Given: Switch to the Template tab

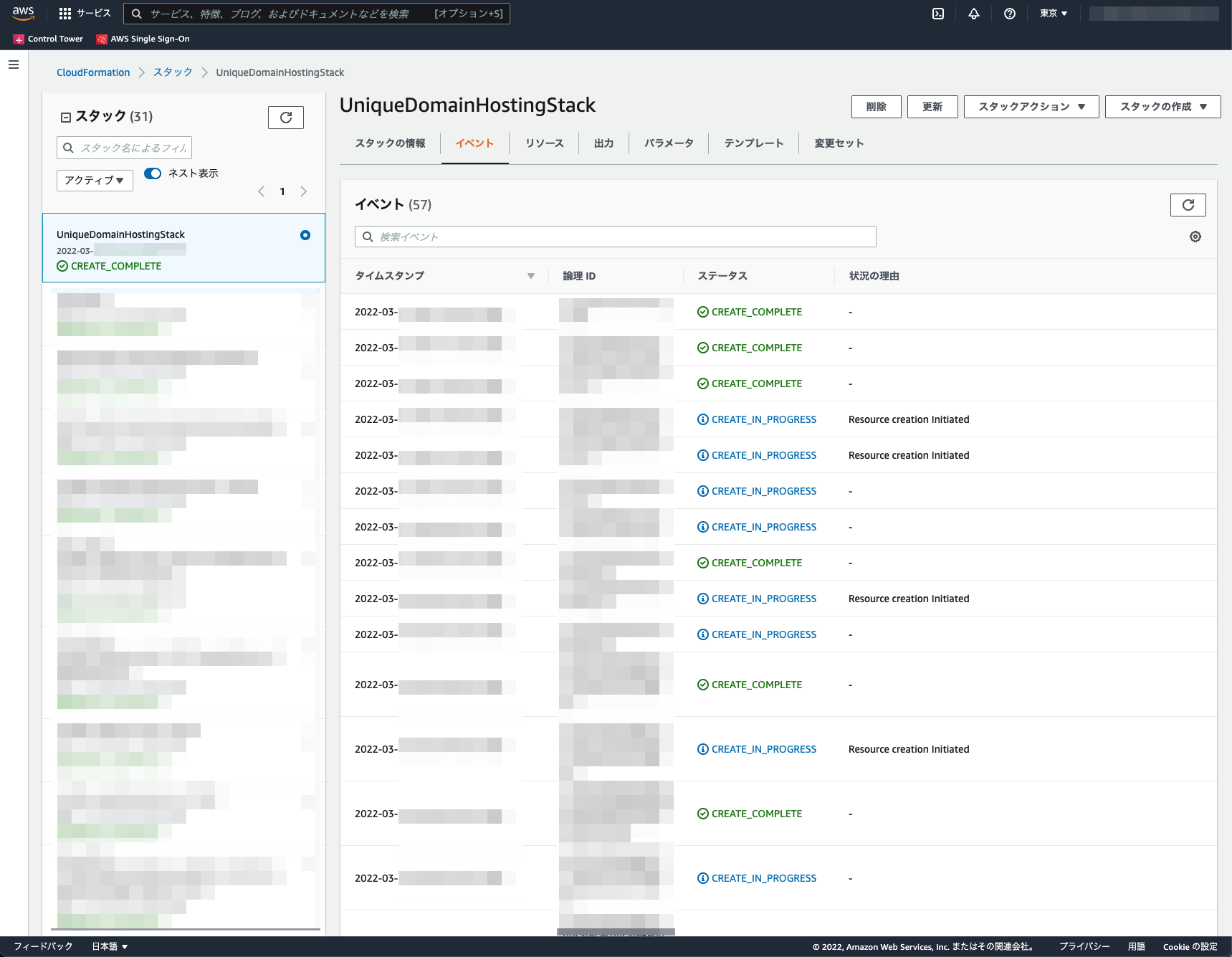Looking at the screenshot, I should (754, 143).
